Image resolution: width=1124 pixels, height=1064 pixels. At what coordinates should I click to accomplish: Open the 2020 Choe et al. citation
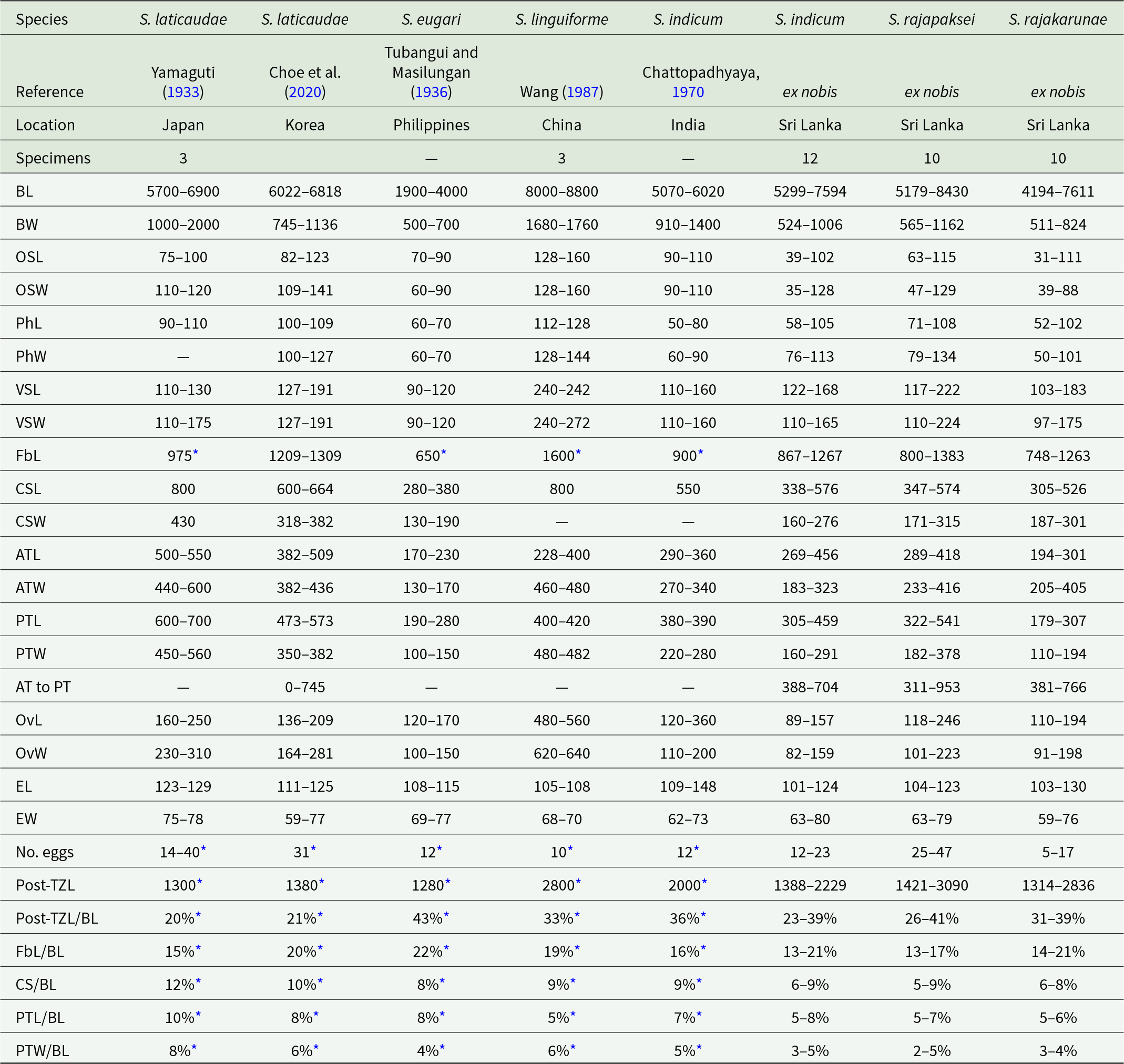304,92
